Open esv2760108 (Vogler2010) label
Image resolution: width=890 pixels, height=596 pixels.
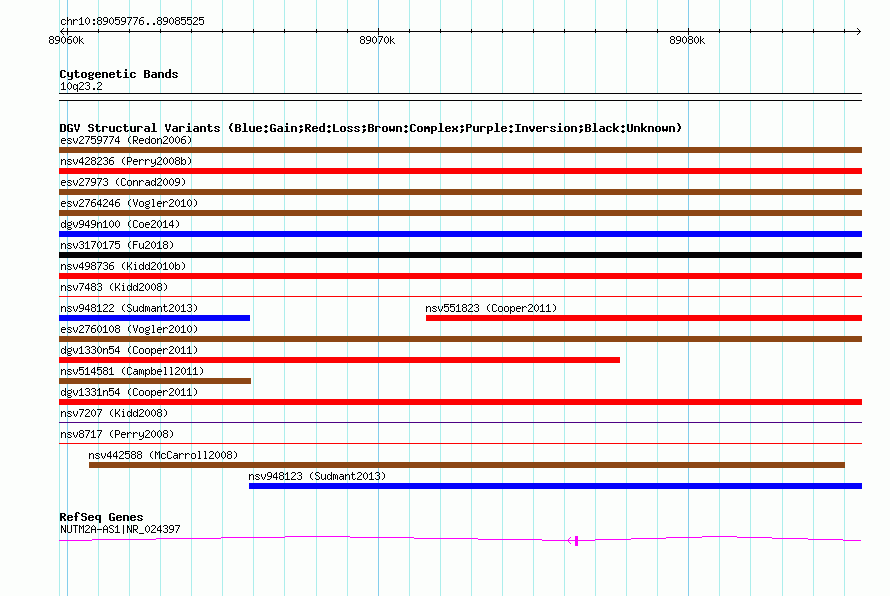(x=129, y=329)
